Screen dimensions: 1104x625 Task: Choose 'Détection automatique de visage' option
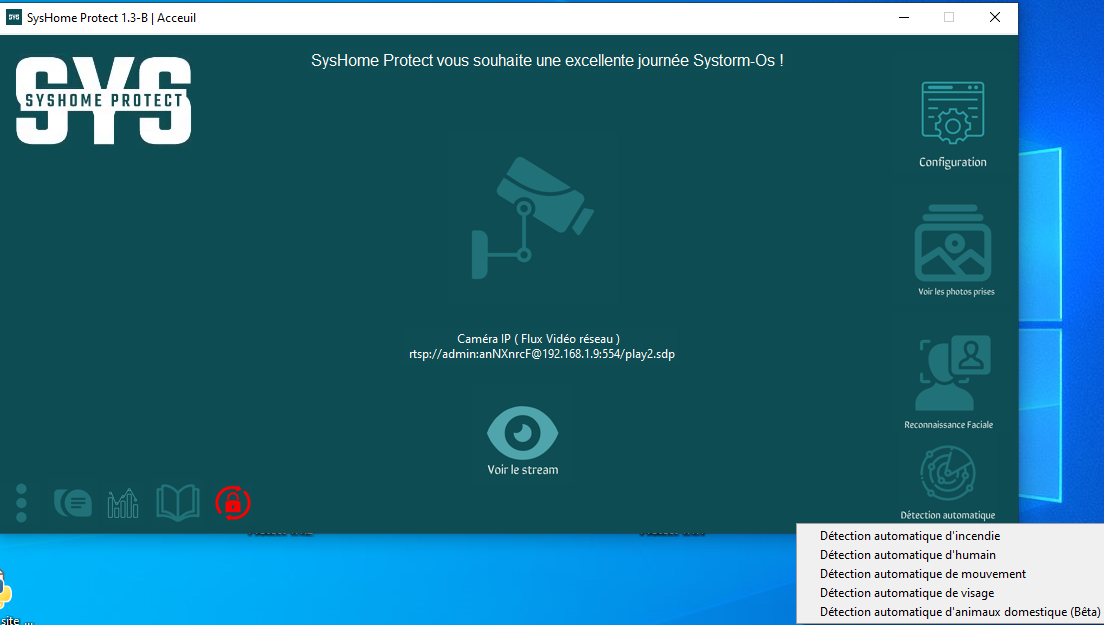click(x=907, y=593)
